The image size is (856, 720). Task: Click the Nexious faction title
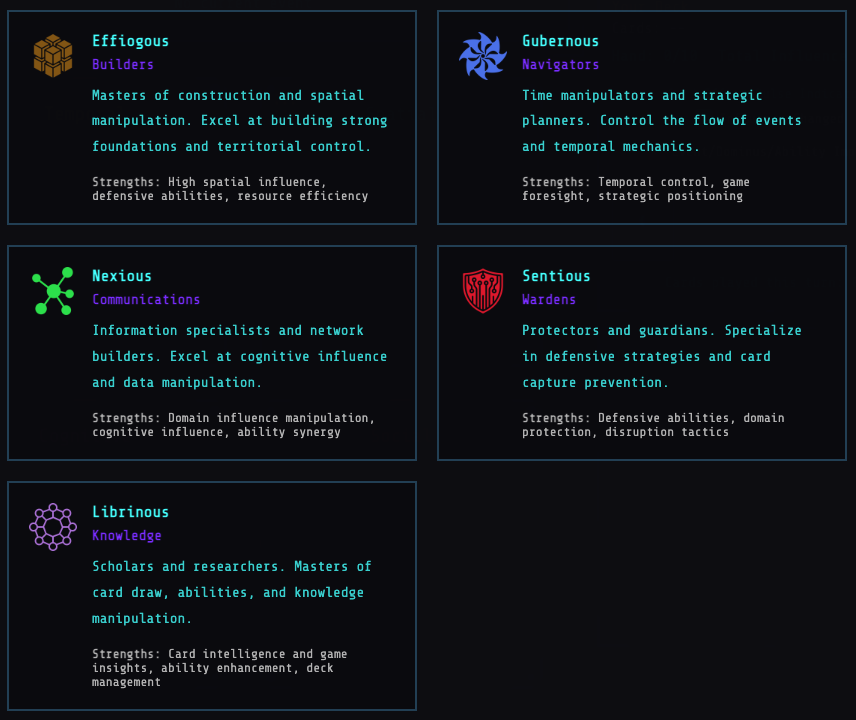click(x=121, y=276)
